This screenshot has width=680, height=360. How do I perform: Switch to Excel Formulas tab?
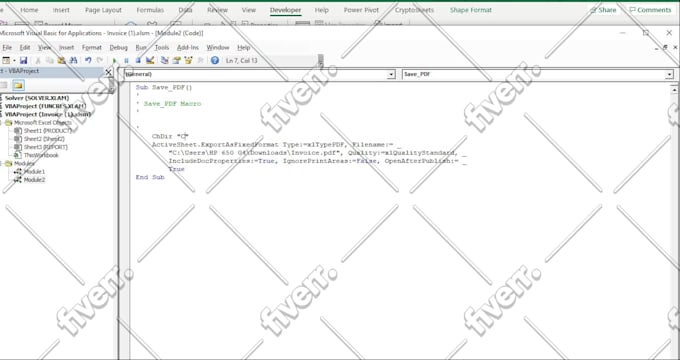coord(150,10)
